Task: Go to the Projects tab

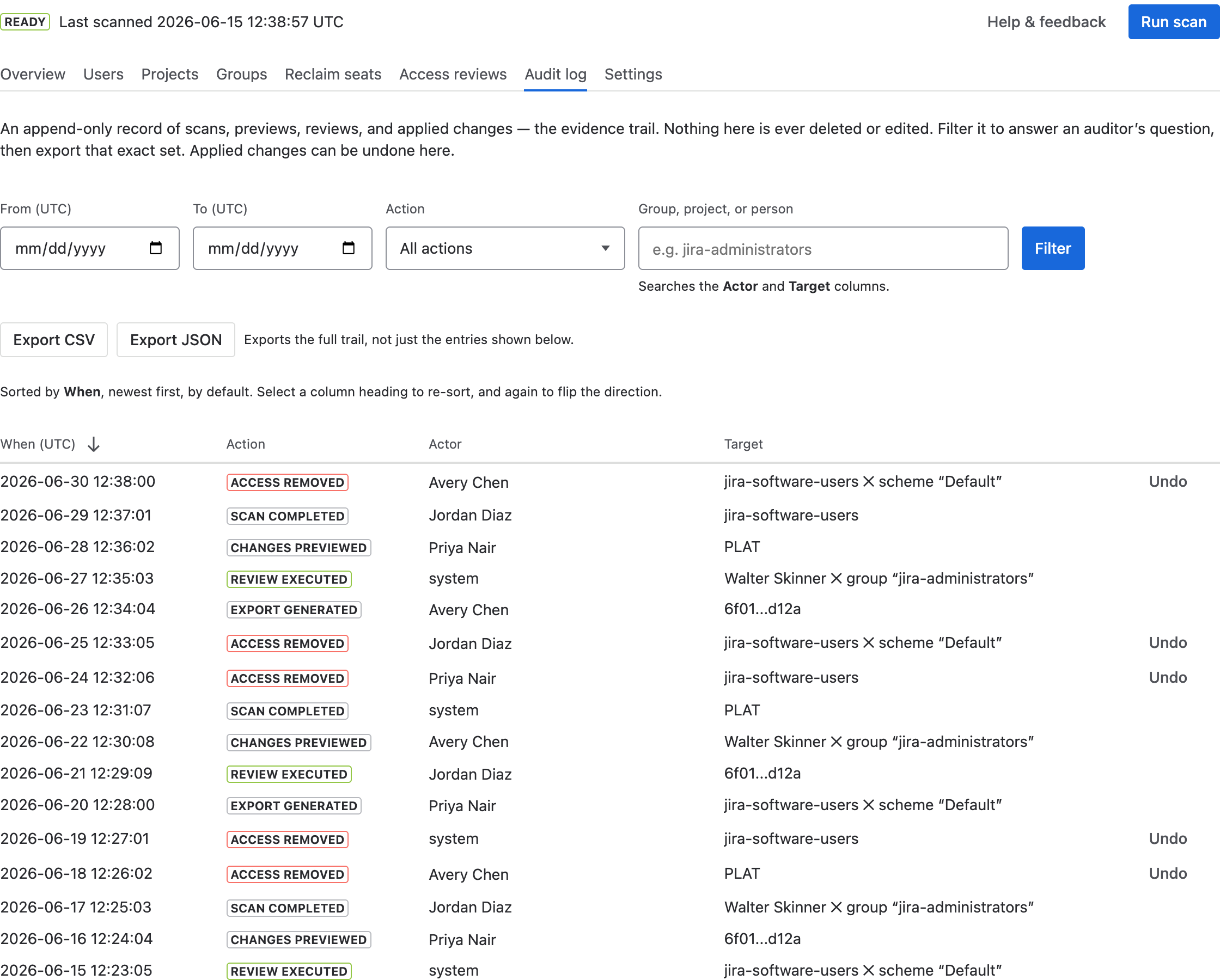Action: (x=170, y=74)
